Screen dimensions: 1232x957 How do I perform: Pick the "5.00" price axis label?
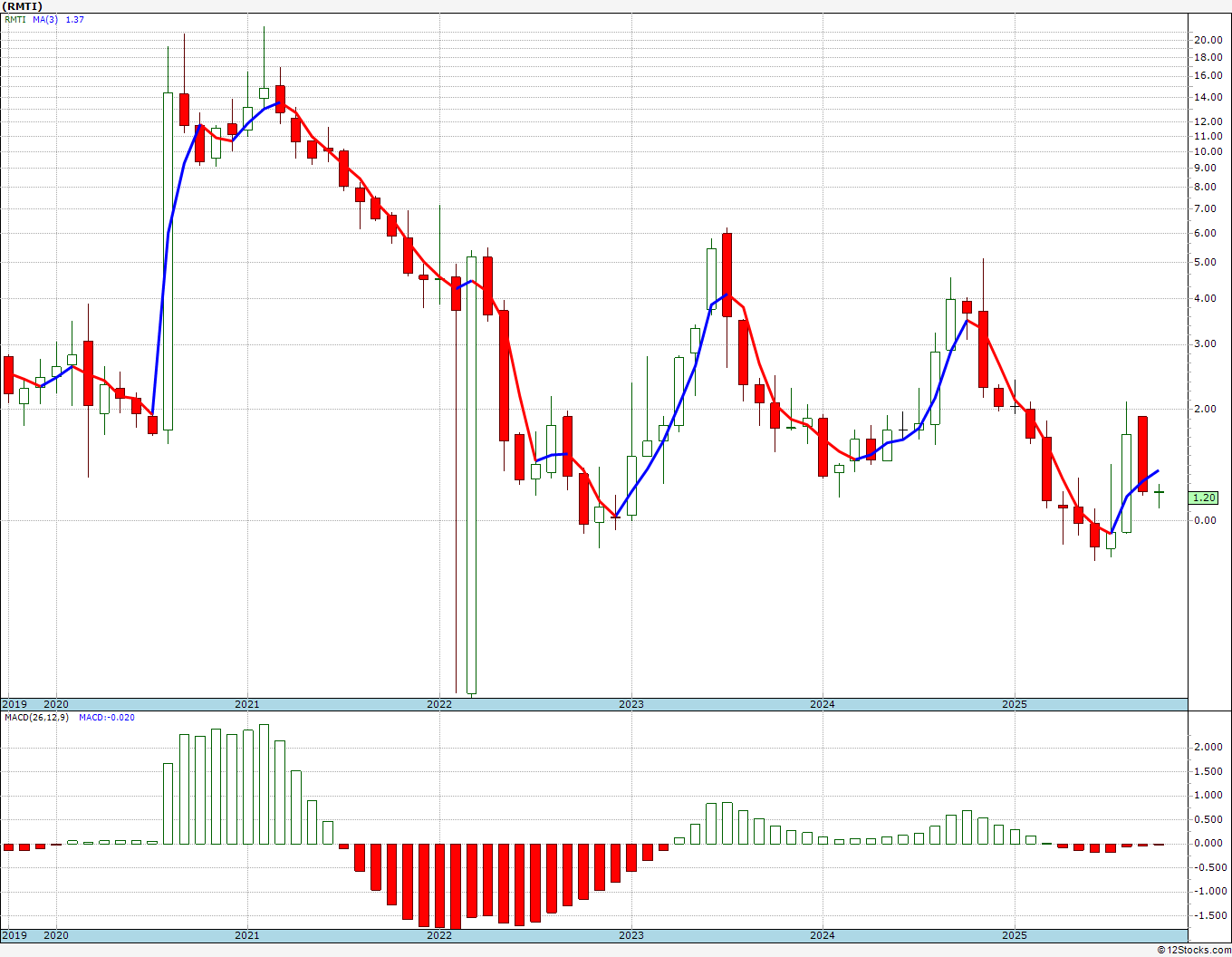(1206, 262)
